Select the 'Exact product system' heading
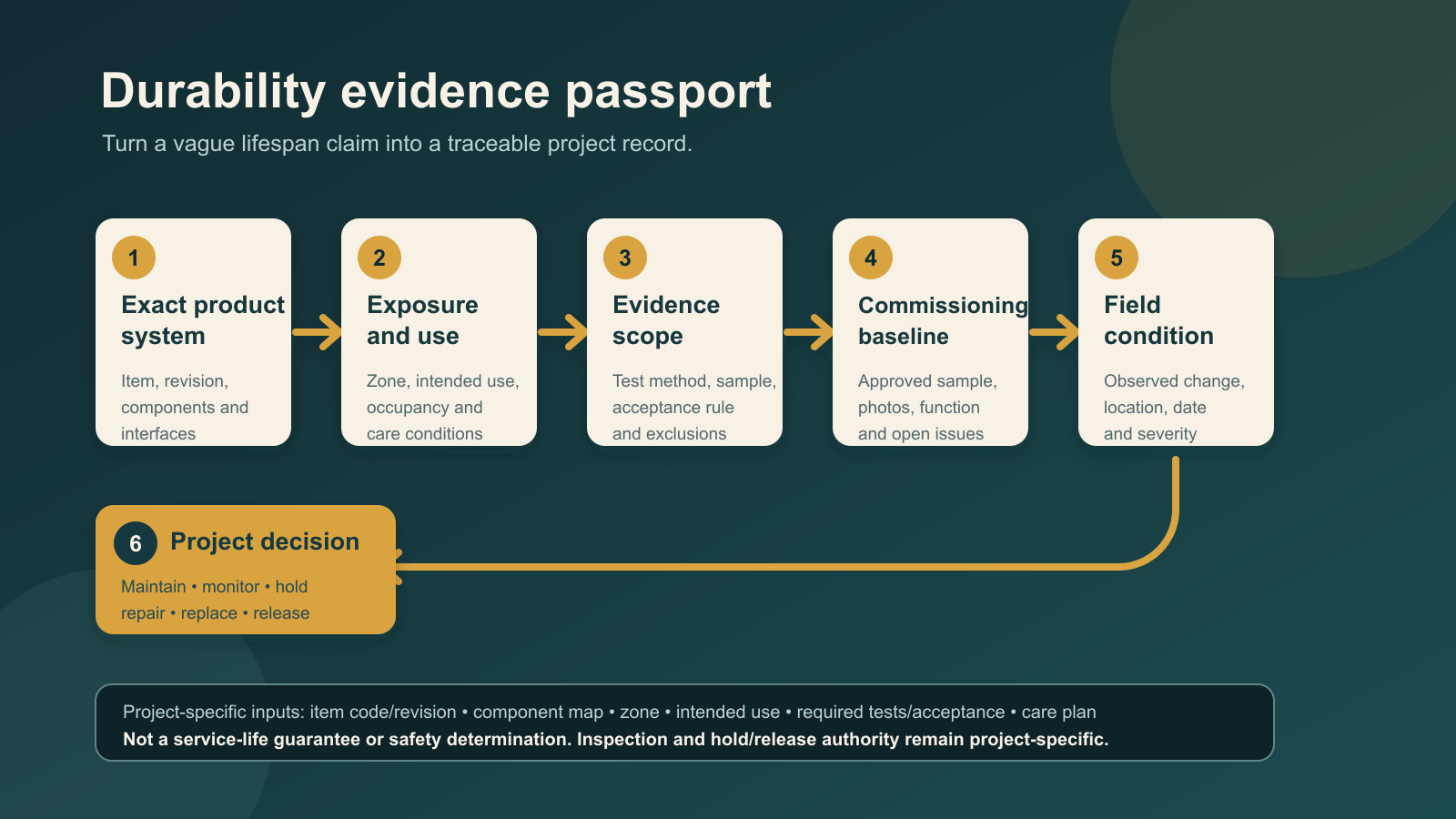 203,320
